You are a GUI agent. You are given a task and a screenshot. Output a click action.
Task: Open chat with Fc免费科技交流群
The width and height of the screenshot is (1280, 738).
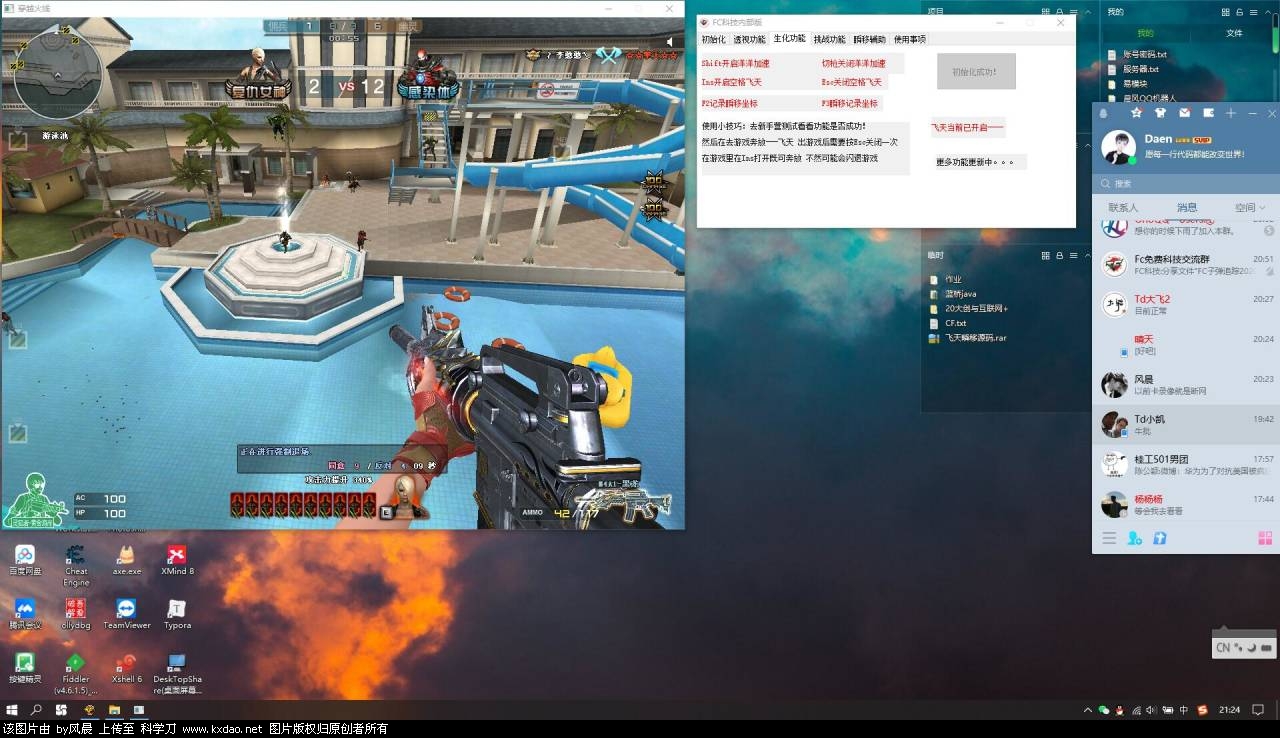point(1186,265)
